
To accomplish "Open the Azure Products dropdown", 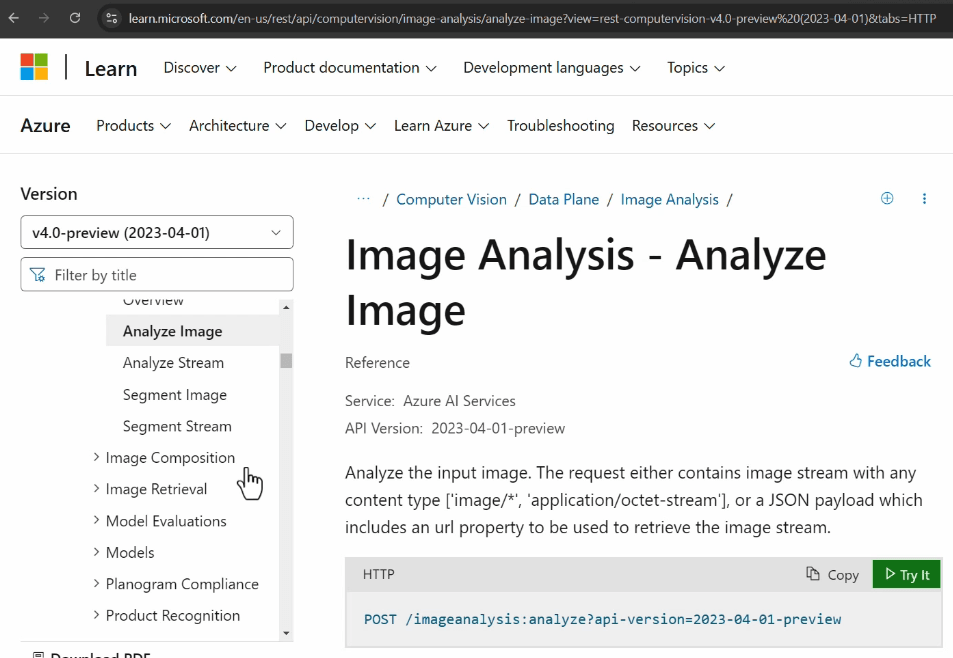I will click(x=134, y=126).
